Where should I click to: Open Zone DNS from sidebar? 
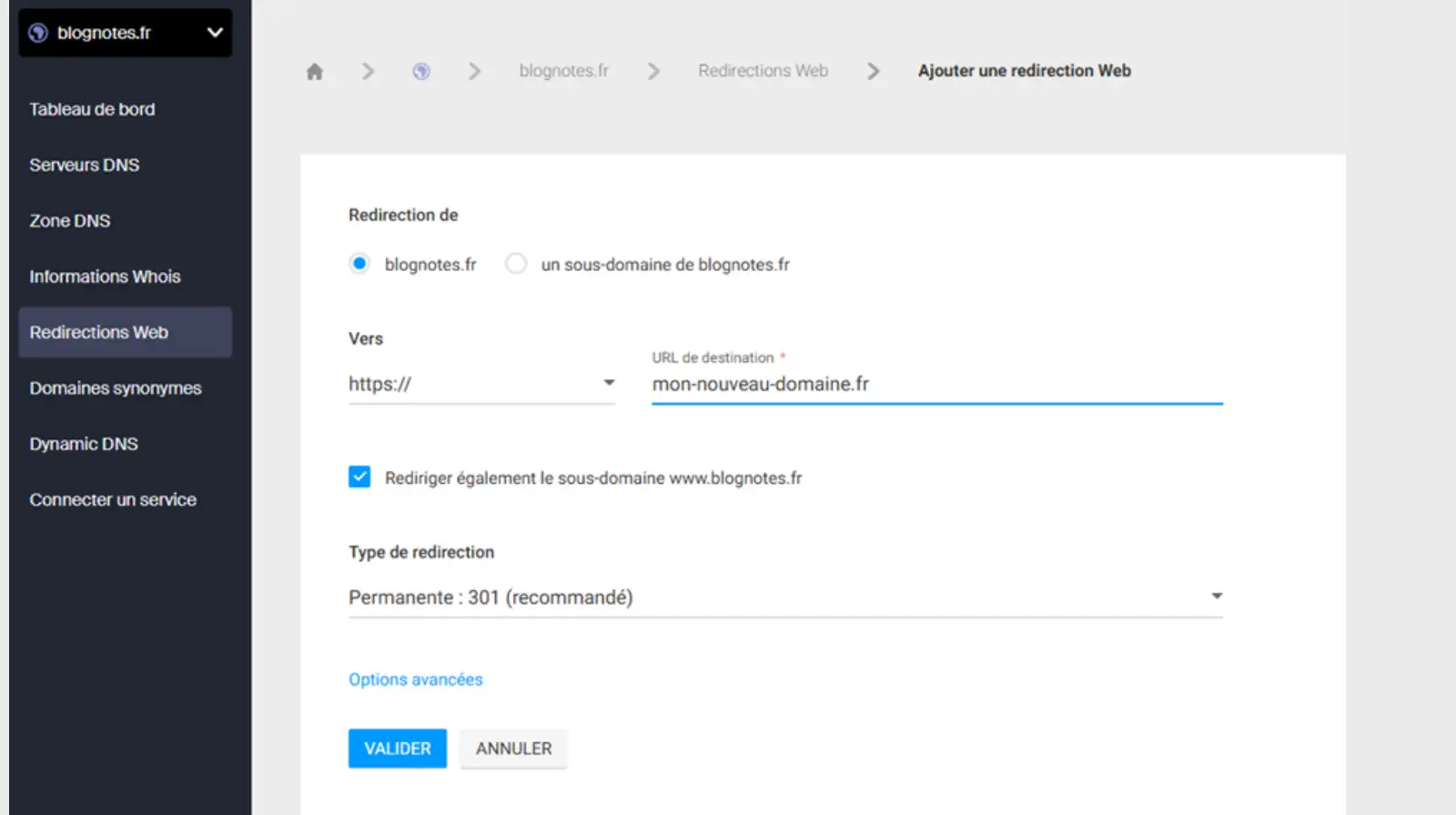pyautogui.click(x=70, y=221)
